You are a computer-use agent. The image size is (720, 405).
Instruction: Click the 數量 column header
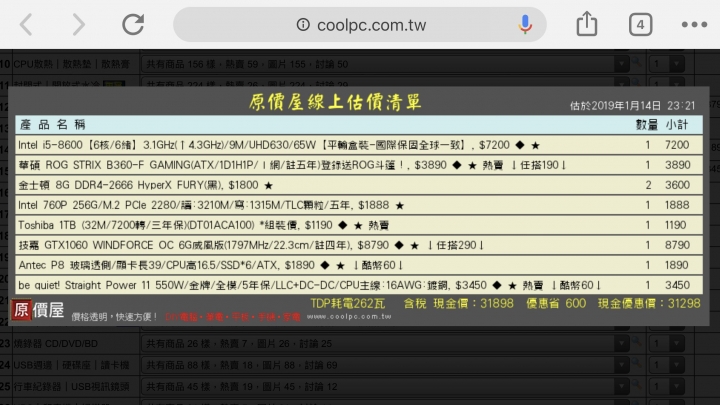[647, 124]
